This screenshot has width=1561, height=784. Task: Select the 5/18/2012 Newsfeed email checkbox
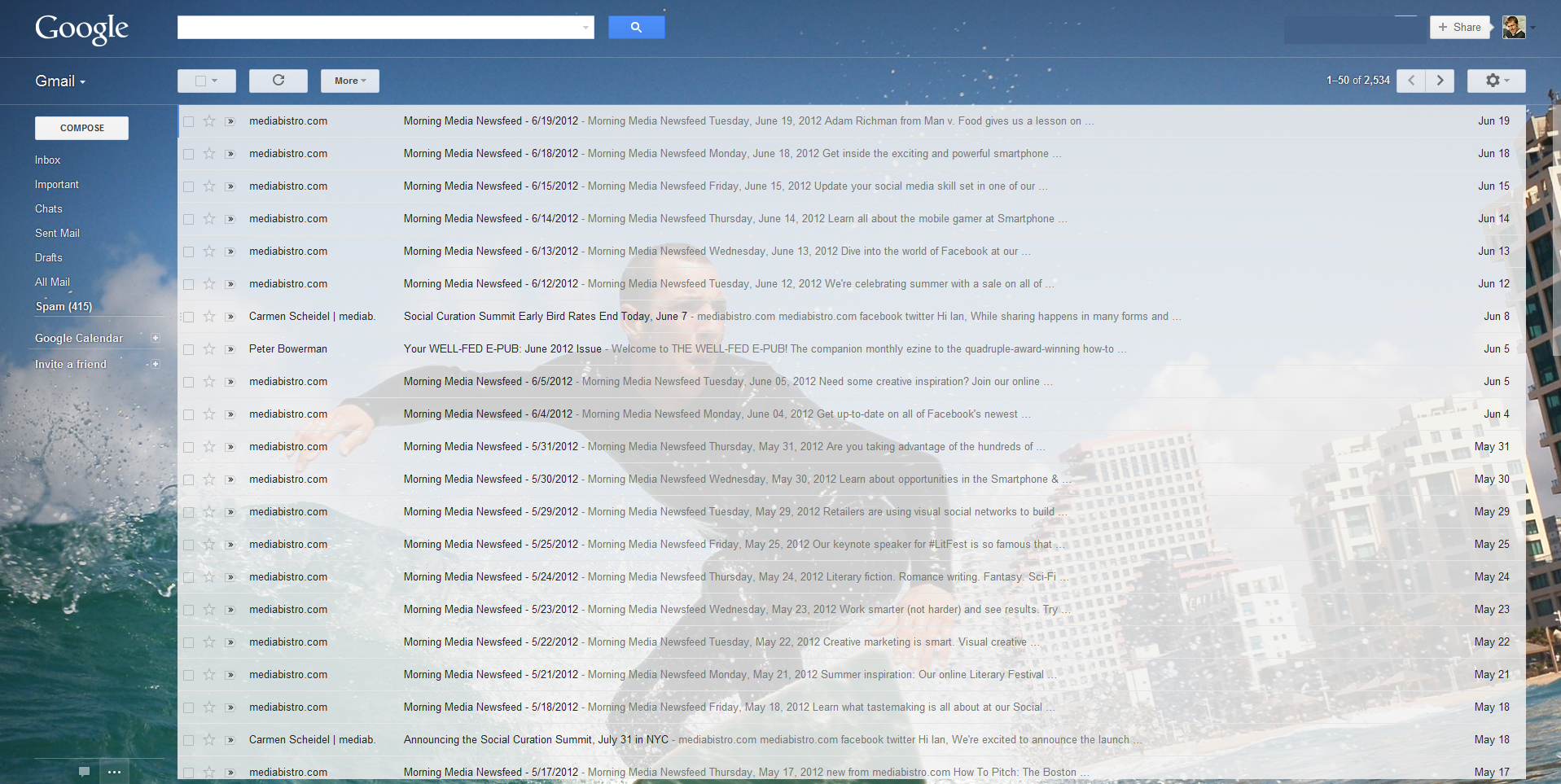tap(188, 707)
